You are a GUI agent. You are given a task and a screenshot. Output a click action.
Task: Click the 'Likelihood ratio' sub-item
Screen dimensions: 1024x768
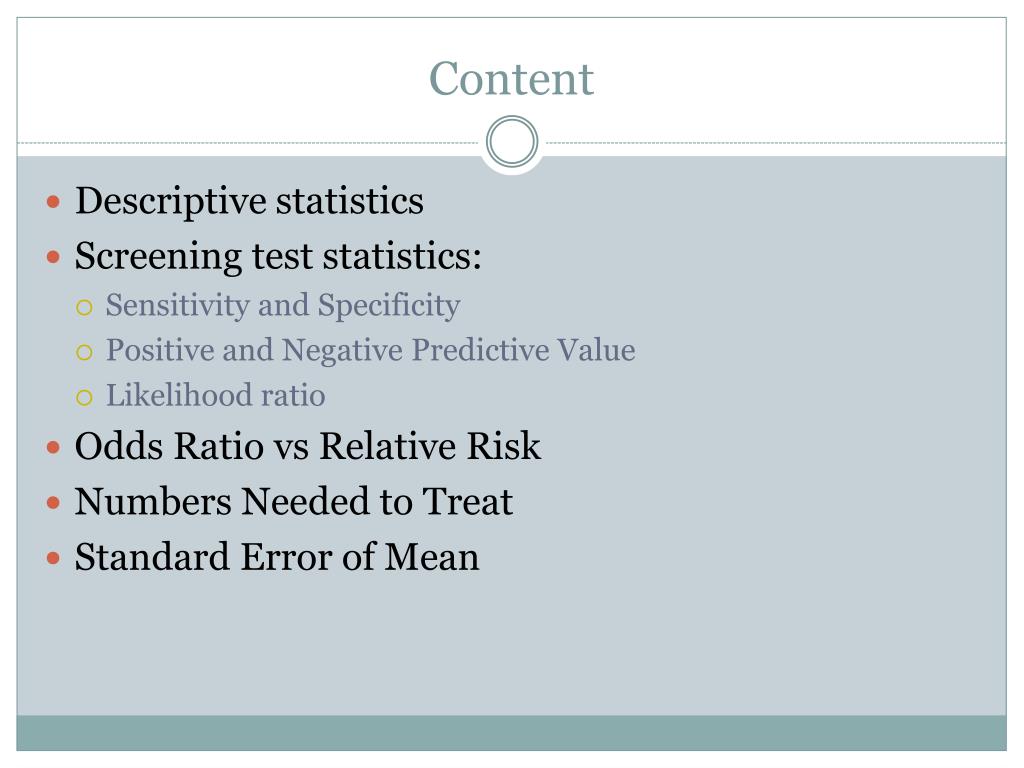coord(216,395)
